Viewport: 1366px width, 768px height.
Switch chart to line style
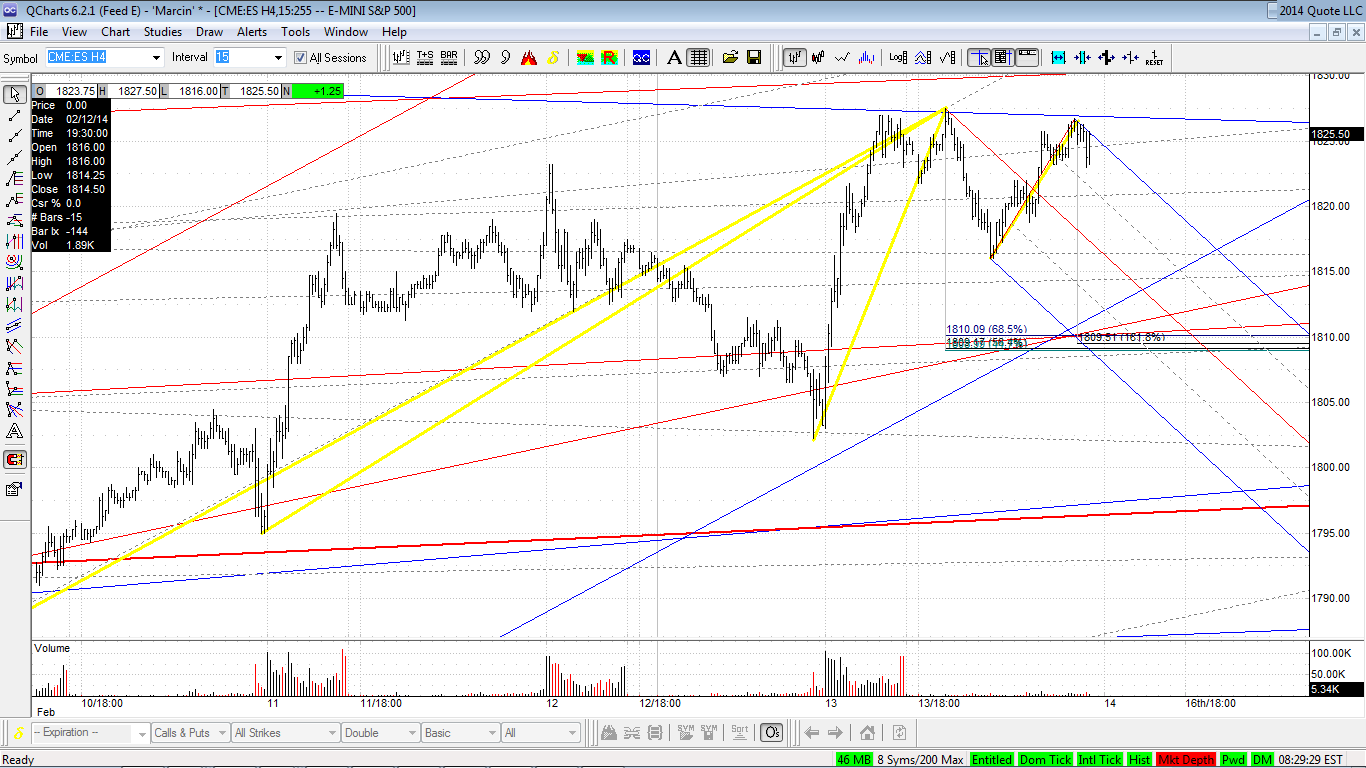[844, 57]
